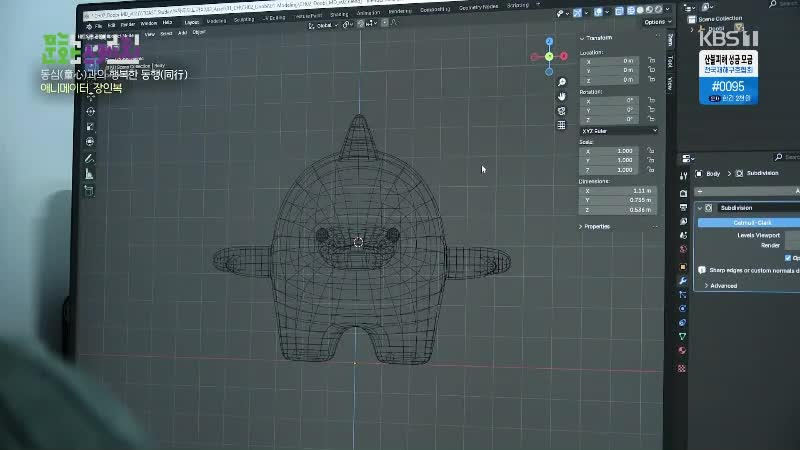Screen dimensions: 800x450
Task: Toggle lock on Location X
Action: [x=652, y=60]
